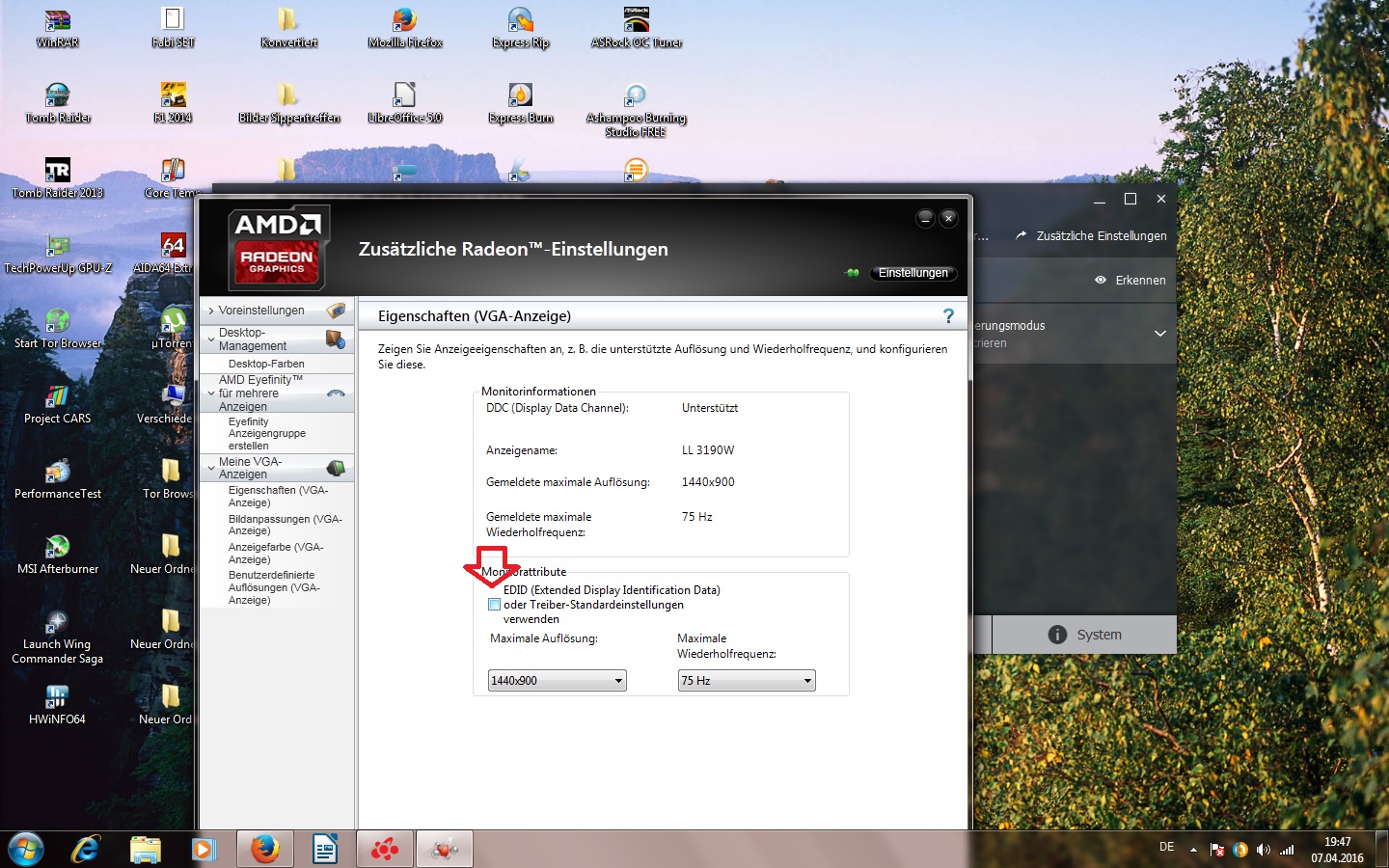Screen dimensions: 1389x868
Task: Select Benutzerdefinierte Auflösungen (VGA-Anzeige) item
Action: coord(274,587)
